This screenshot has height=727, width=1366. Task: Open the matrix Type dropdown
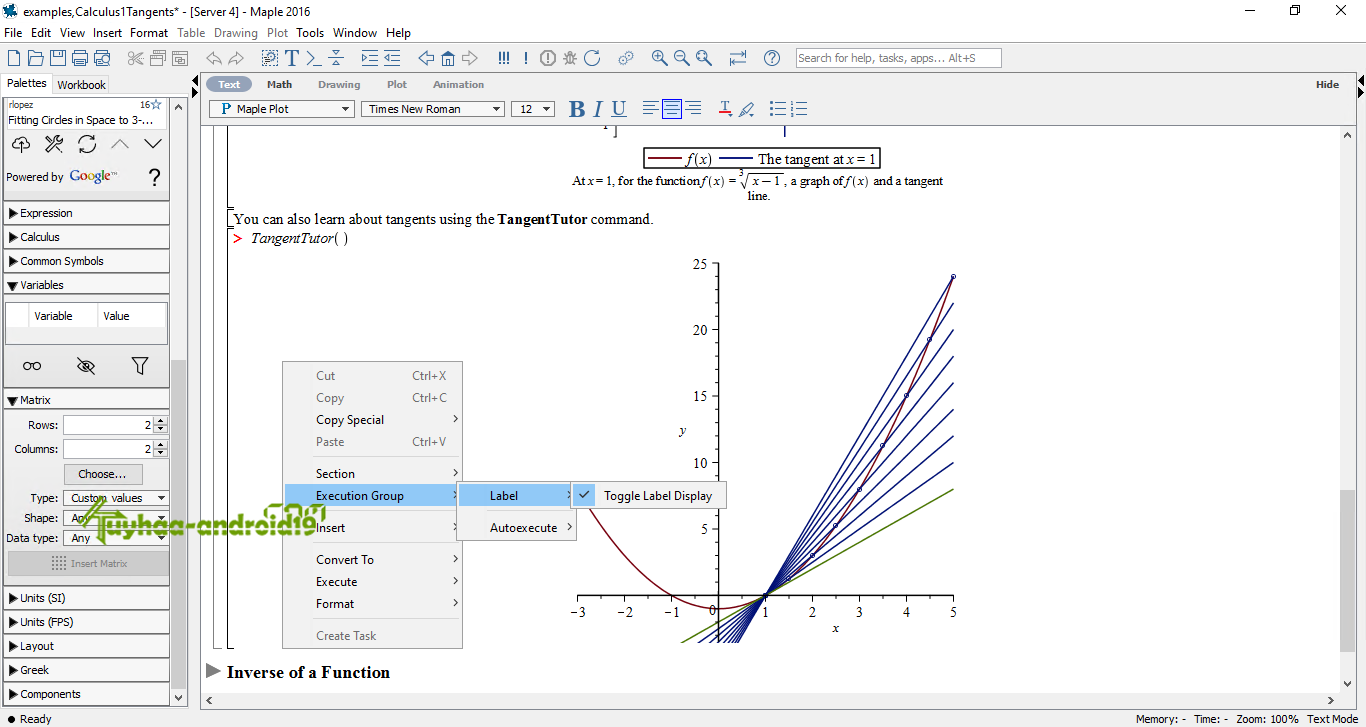pyautogui.click(x=116, y=498)
